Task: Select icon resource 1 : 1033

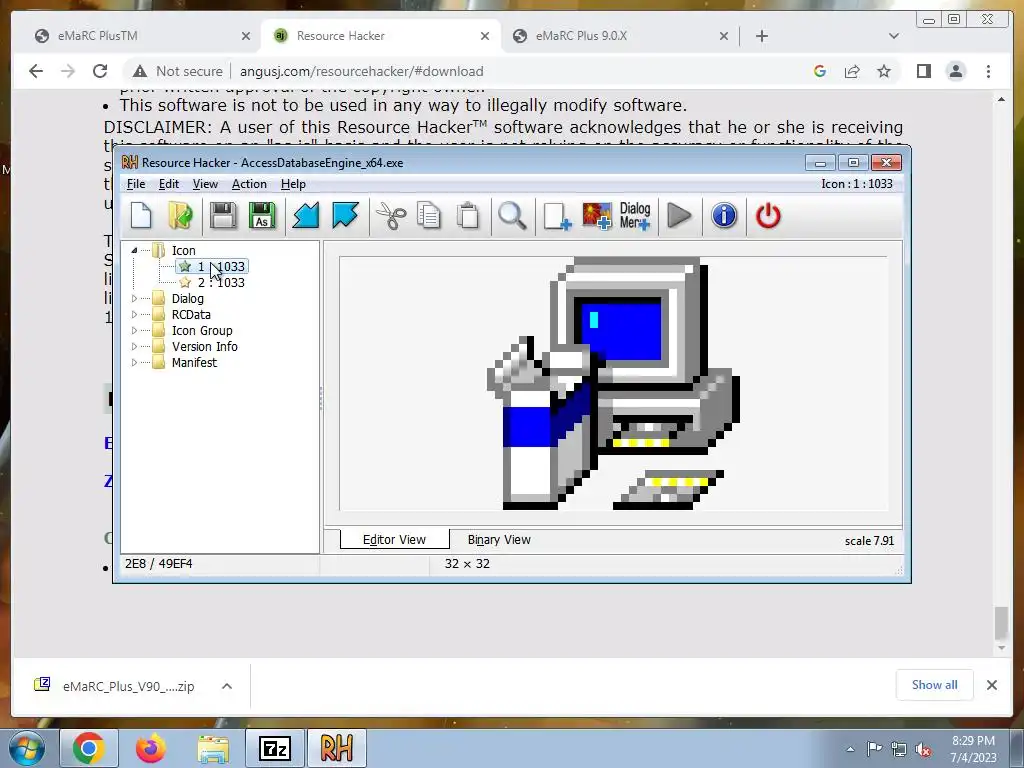Action: pyautogui.click(x=212, y=266)
